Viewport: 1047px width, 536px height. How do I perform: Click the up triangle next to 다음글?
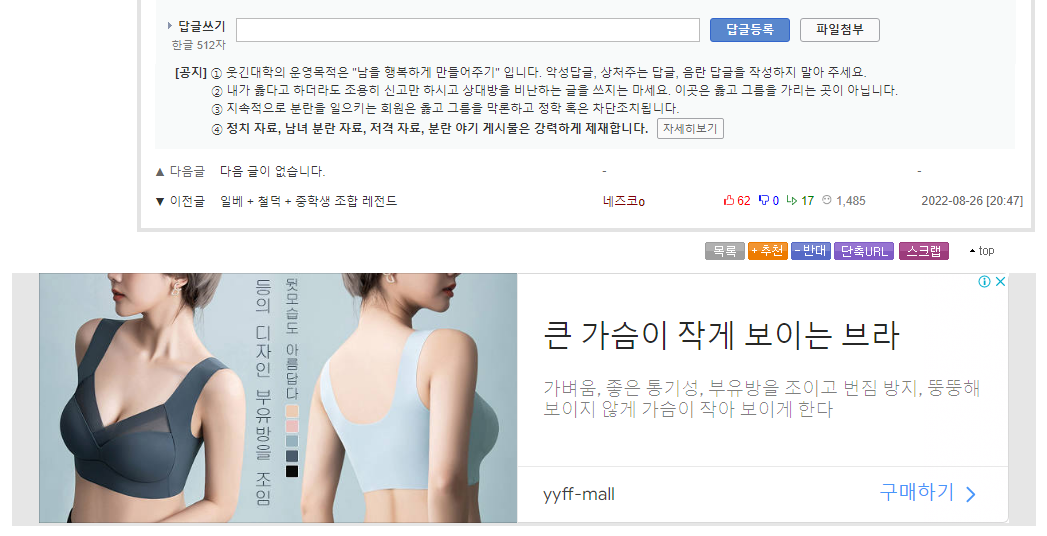160,172
